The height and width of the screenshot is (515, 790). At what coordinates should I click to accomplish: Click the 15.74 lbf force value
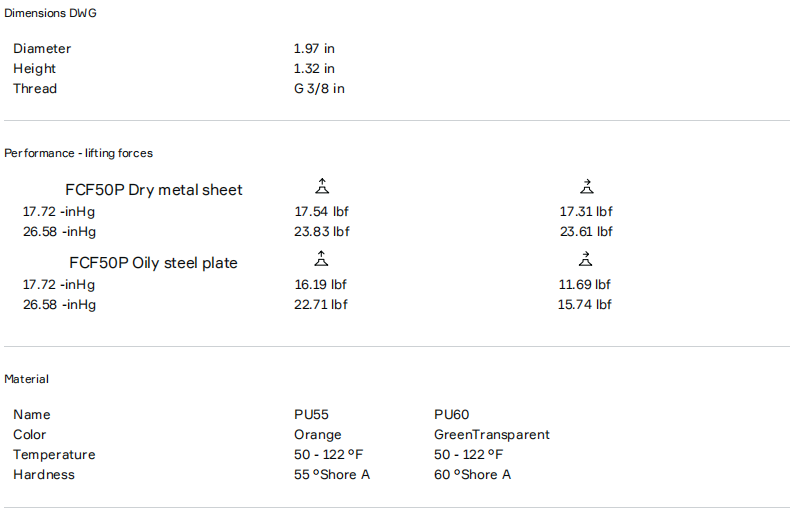point(585,305)
